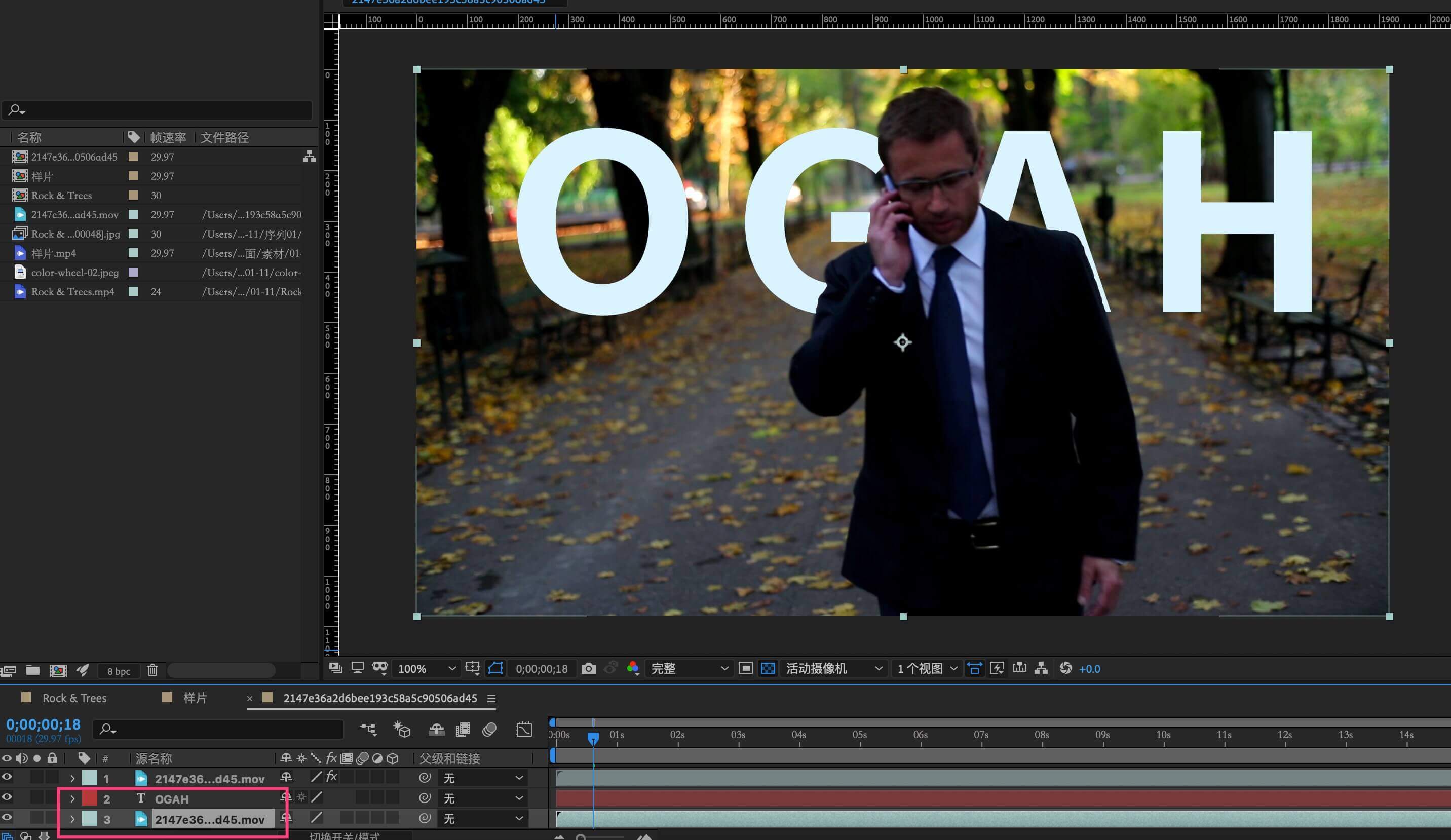Hide the OGAH text layer

coord(7,798)
